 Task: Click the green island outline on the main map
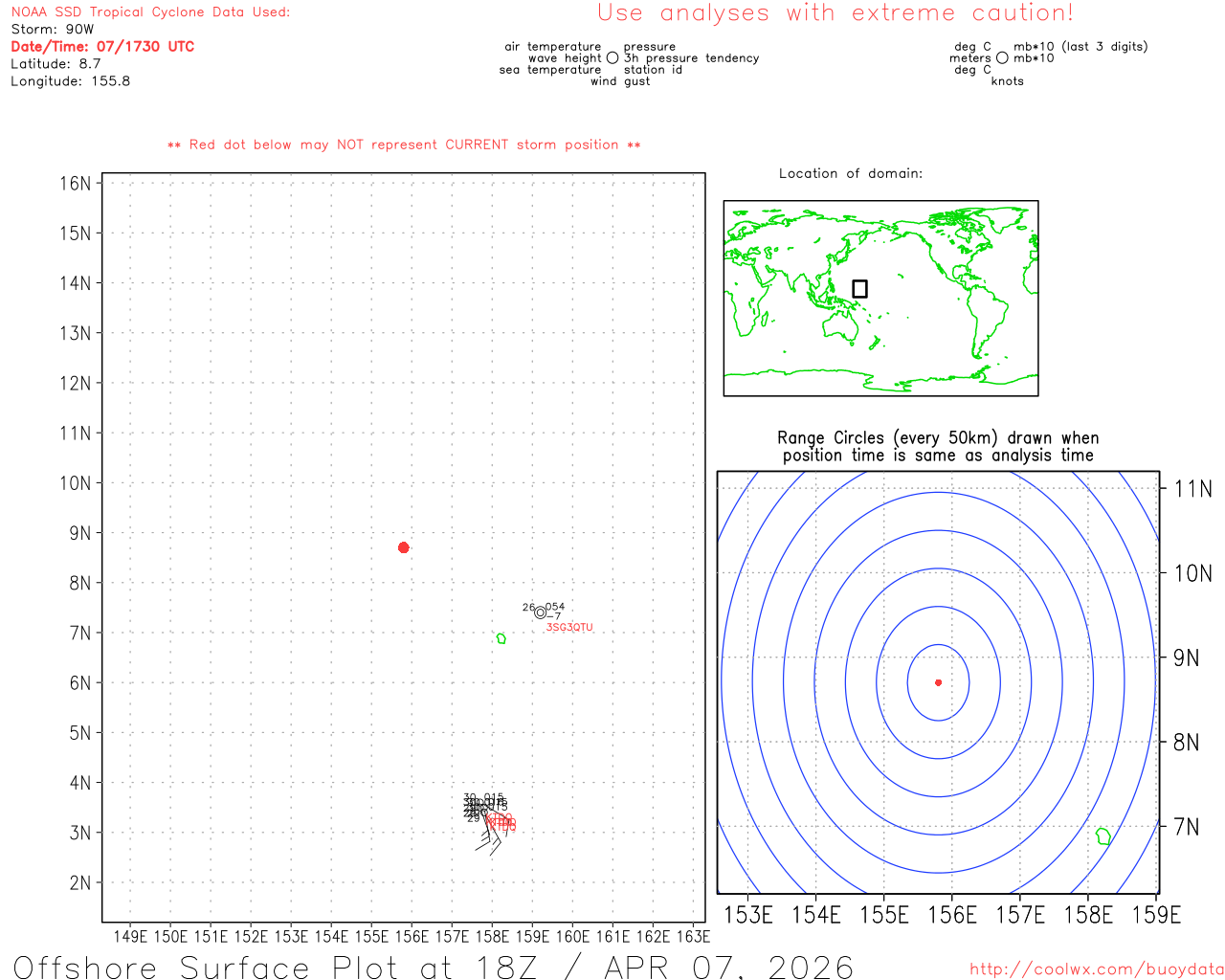(501, 638)
